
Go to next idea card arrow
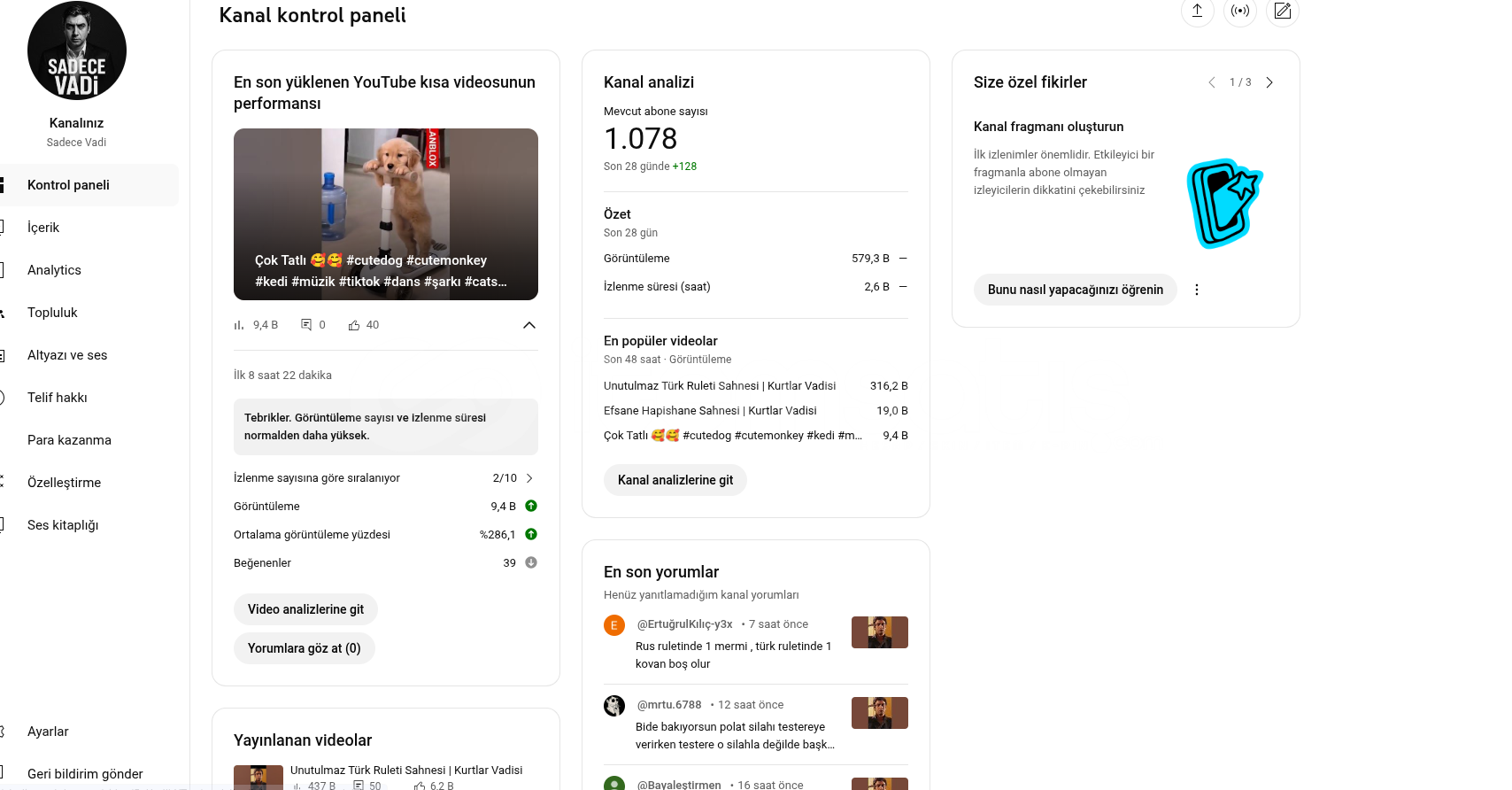click(1269, 82)
